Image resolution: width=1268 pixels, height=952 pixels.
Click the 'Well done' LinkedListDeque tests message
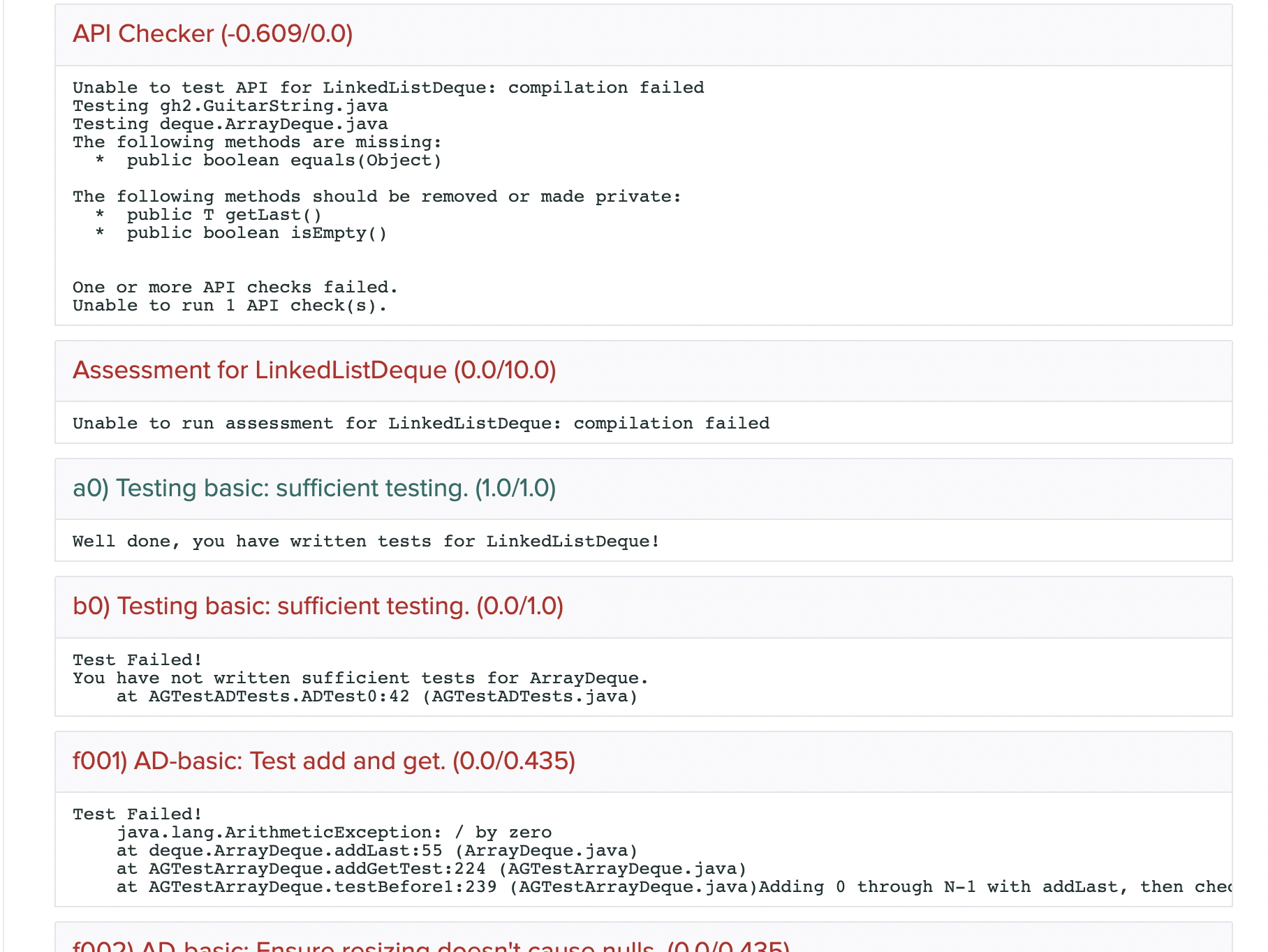pyautogui.click(x=366, y=542)
